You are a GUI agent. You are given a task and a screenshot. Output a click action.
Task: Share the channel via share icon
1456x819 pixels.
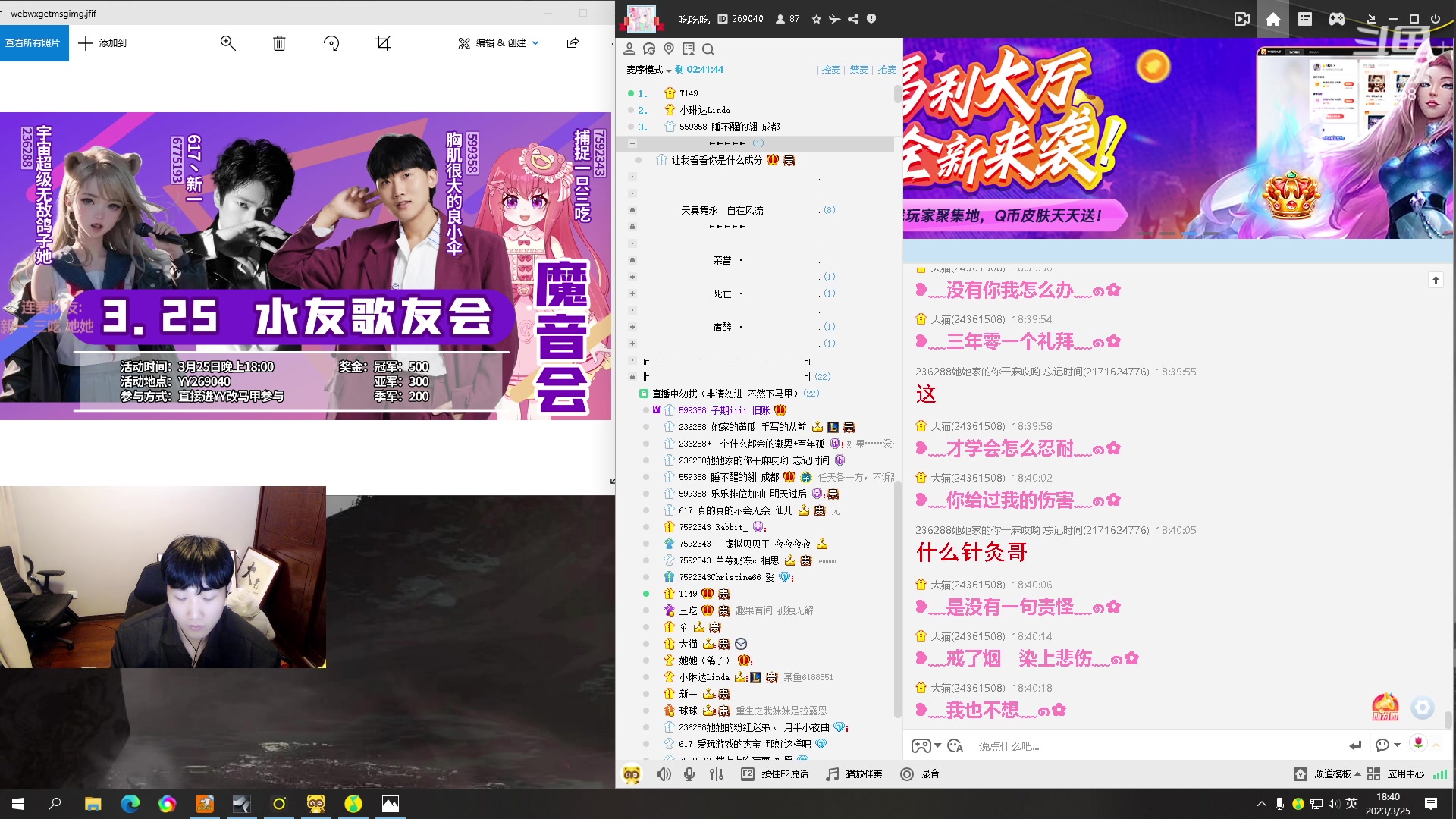pos(853,19)
